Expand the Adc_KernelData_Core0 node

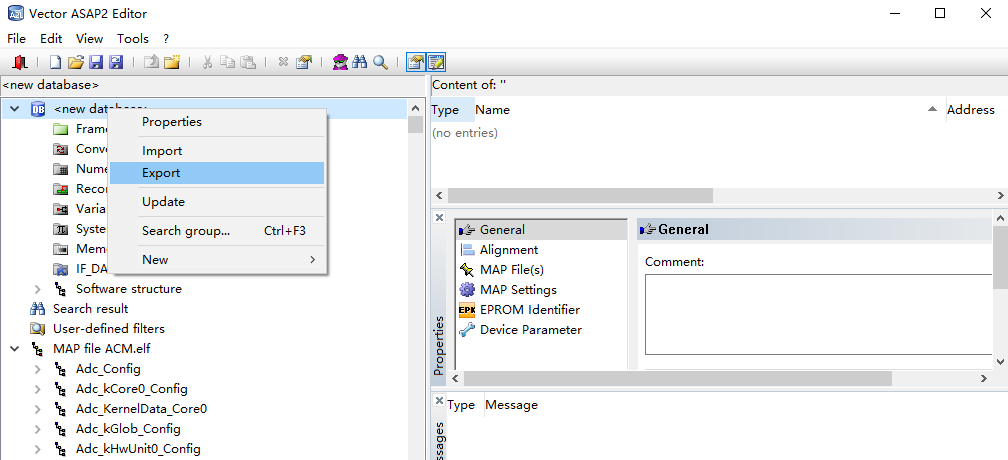(x=37, y=409)
